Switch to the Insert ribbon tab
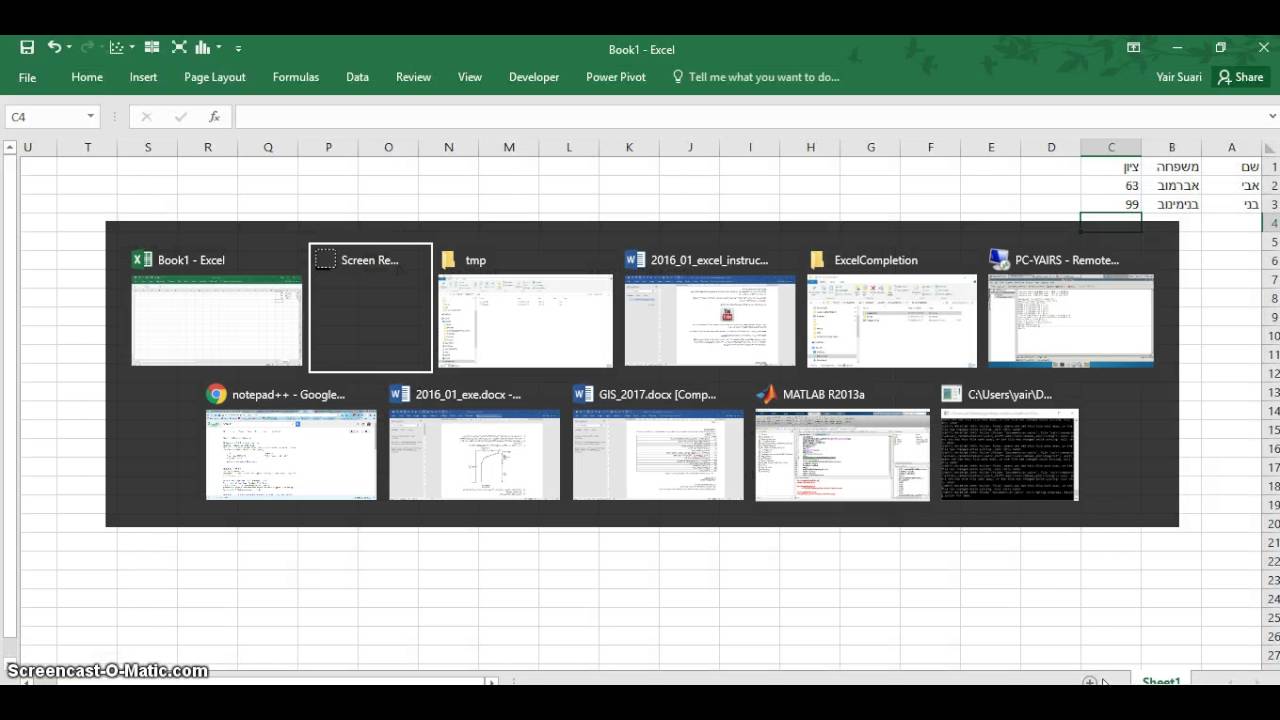1280x720 pixels. [143, 77]
